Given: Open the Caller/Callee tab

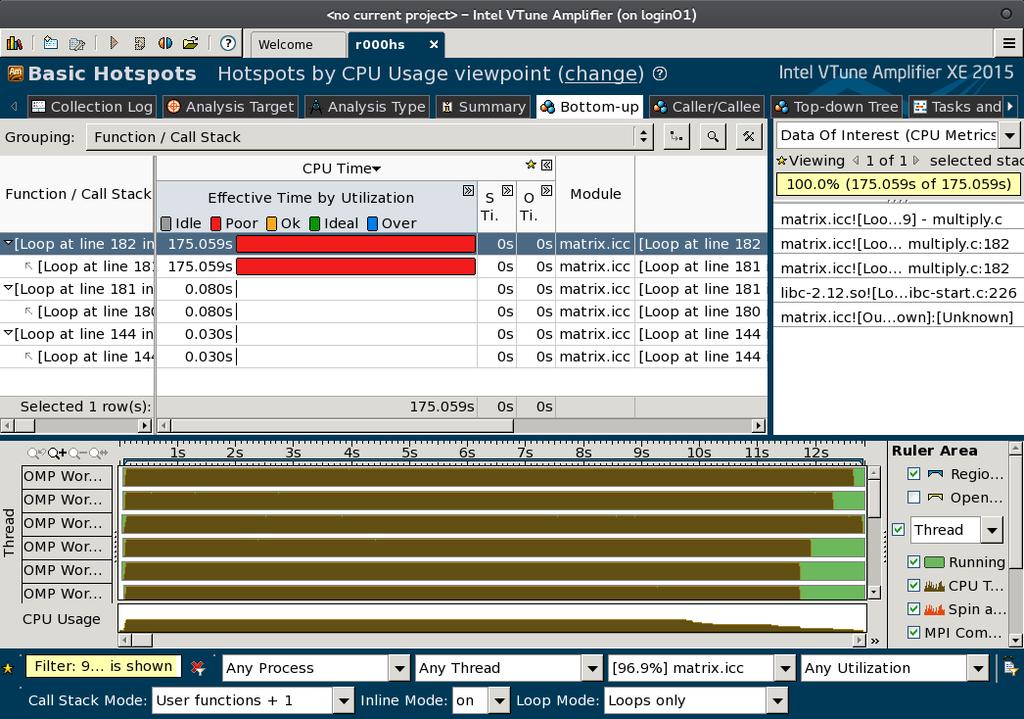Looking at the screenshot, I should click(x=707, y=106).
